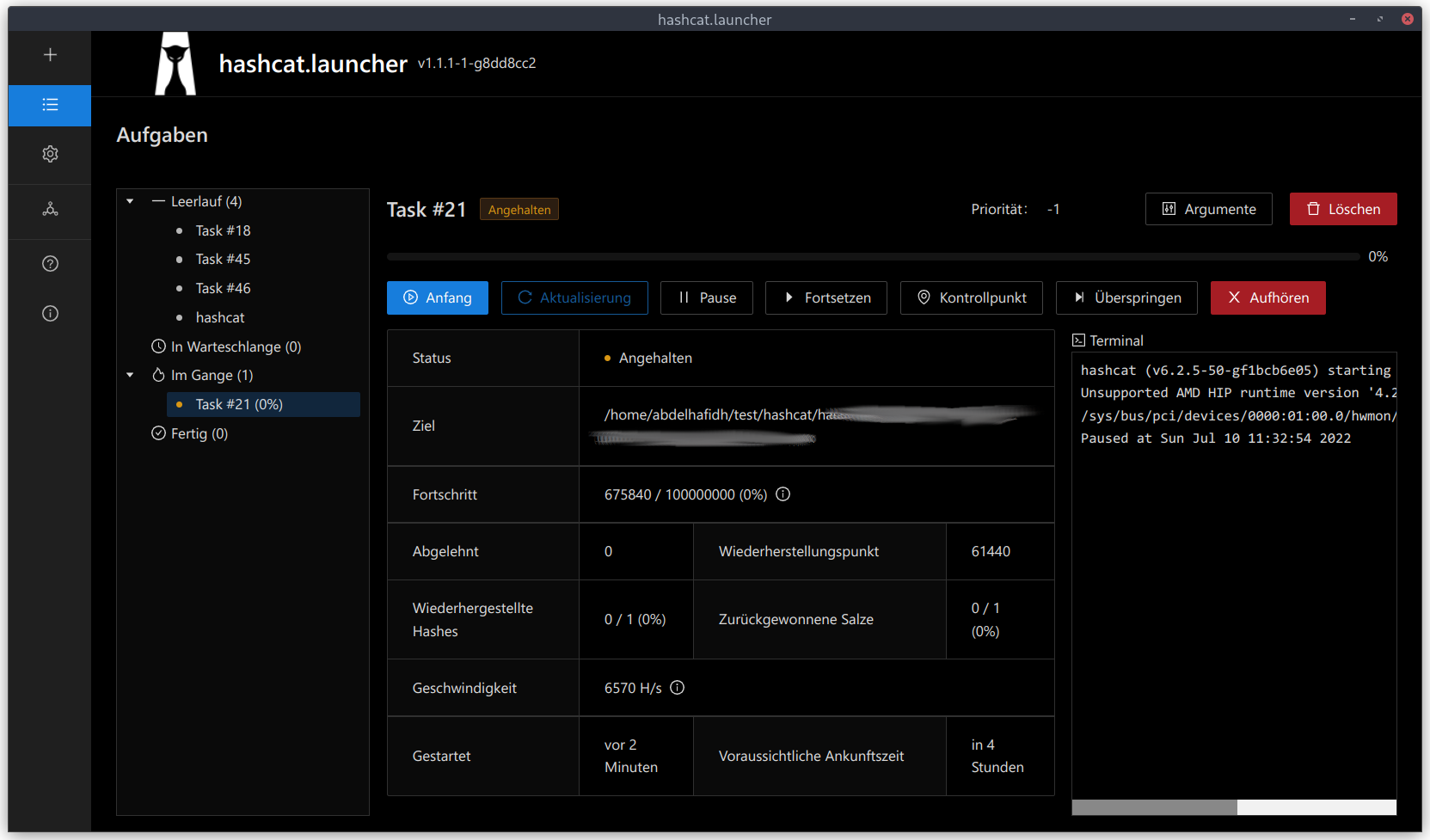Collapse the Im Gange (1) tree group
Screen dimensions: 1430x840
[x=130, y=375]
